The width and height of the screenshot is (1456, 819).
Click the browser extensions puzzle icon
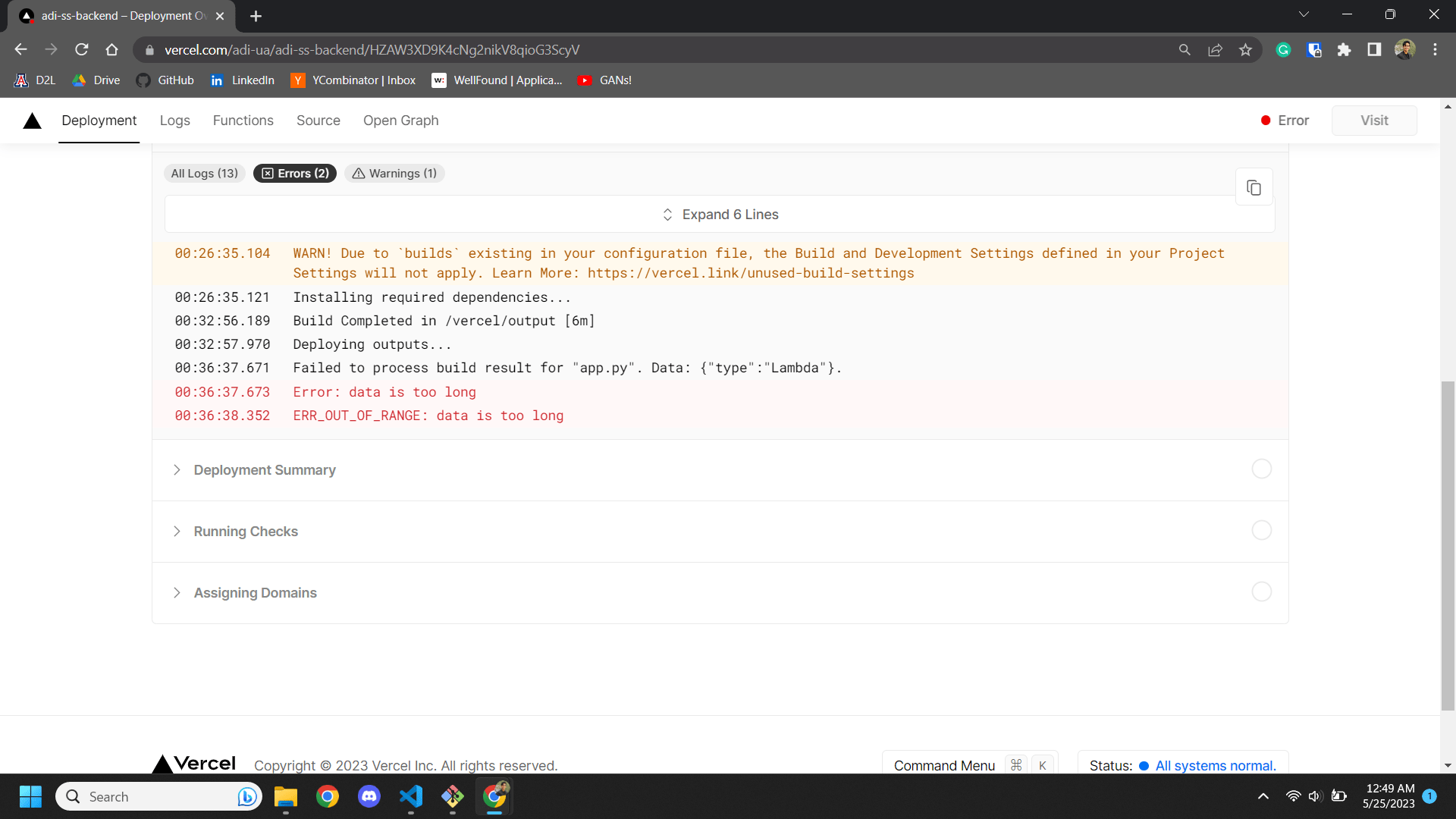(x=1345, y=49)
